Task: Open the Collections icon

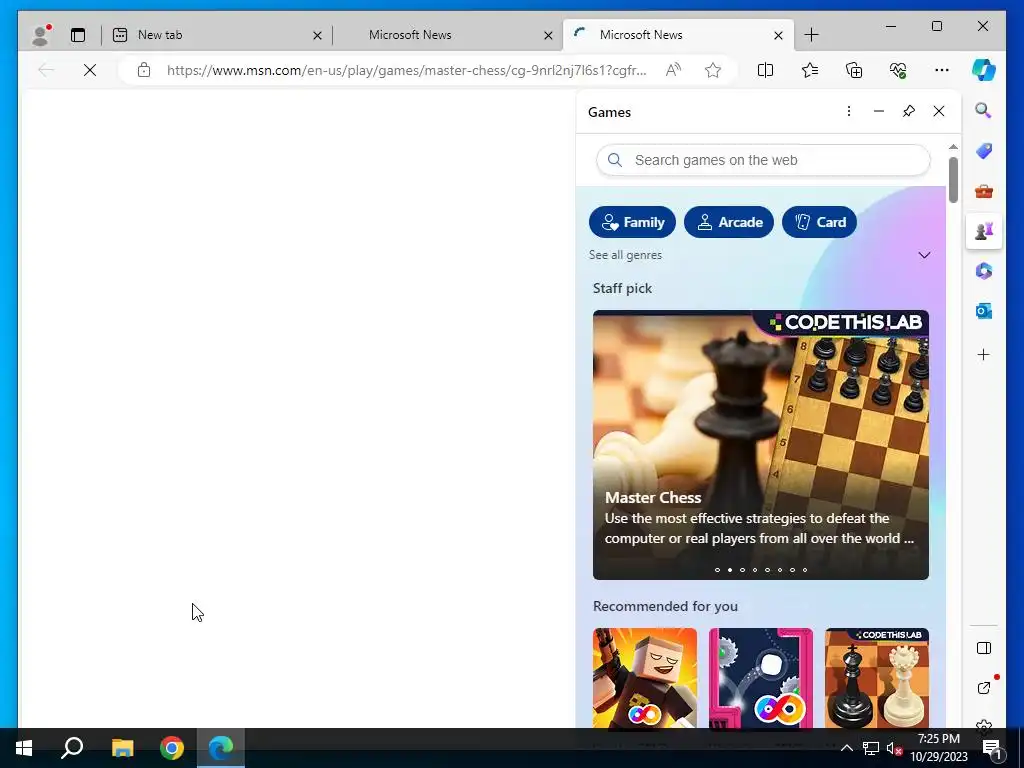Action: (x=854, y=70)
